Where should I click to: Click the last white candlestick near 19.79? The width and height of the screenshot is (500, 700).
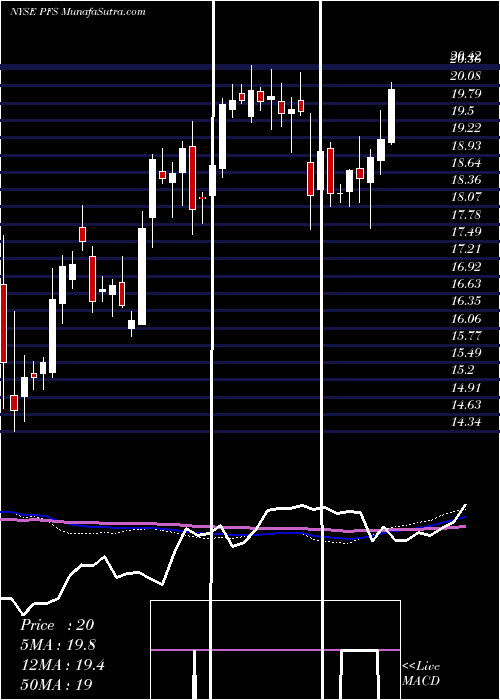click(392, 116)
